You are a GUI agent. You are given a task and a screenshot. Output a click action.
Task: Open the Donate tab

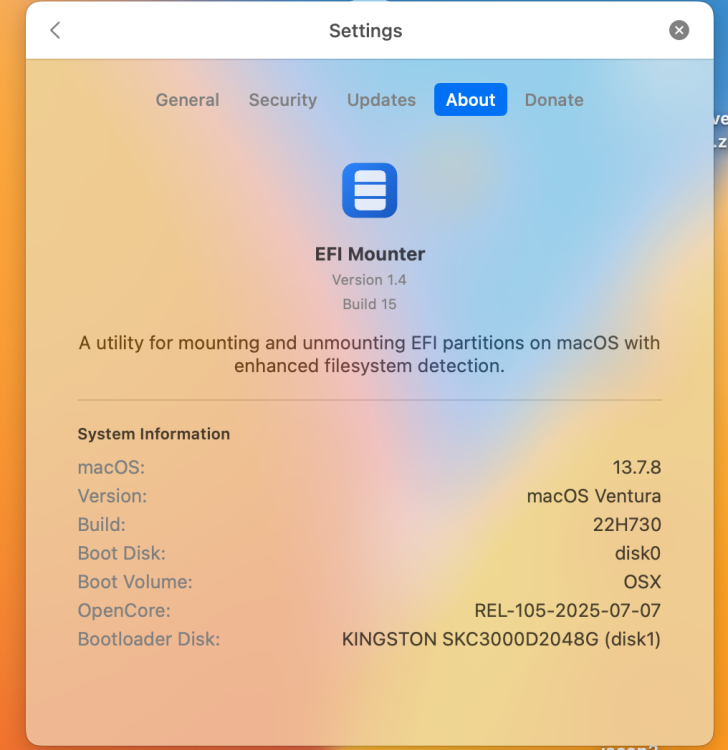pos(554,99)
